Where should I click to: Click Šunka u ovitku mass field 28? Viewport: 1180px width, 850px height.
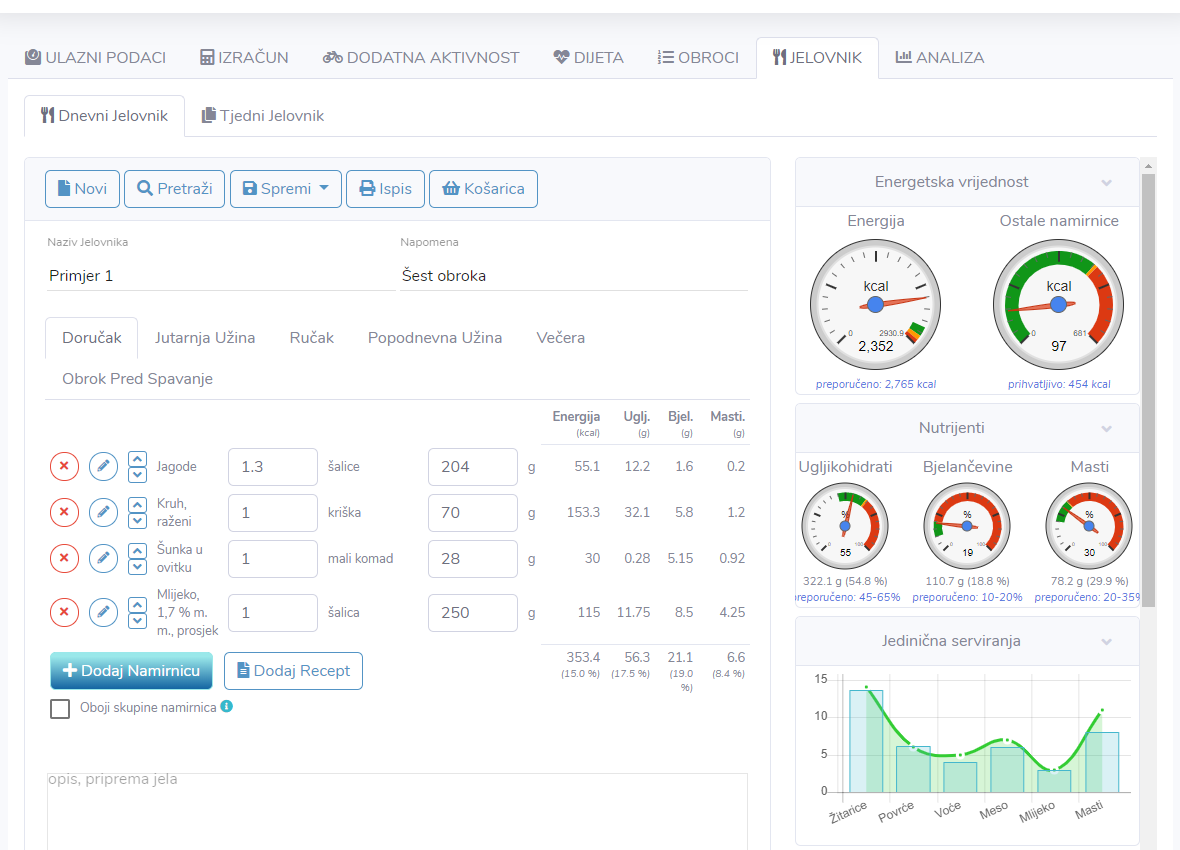pyautogui.click(x=473, y=559)
